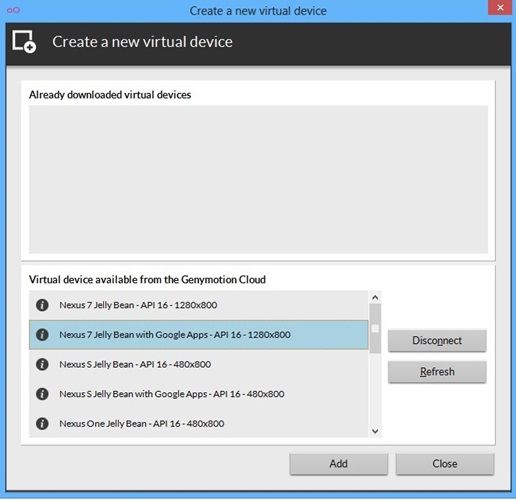516x500 pixels.
Task: Click the device list scrollbar thumb
Action: click(375, 328)
